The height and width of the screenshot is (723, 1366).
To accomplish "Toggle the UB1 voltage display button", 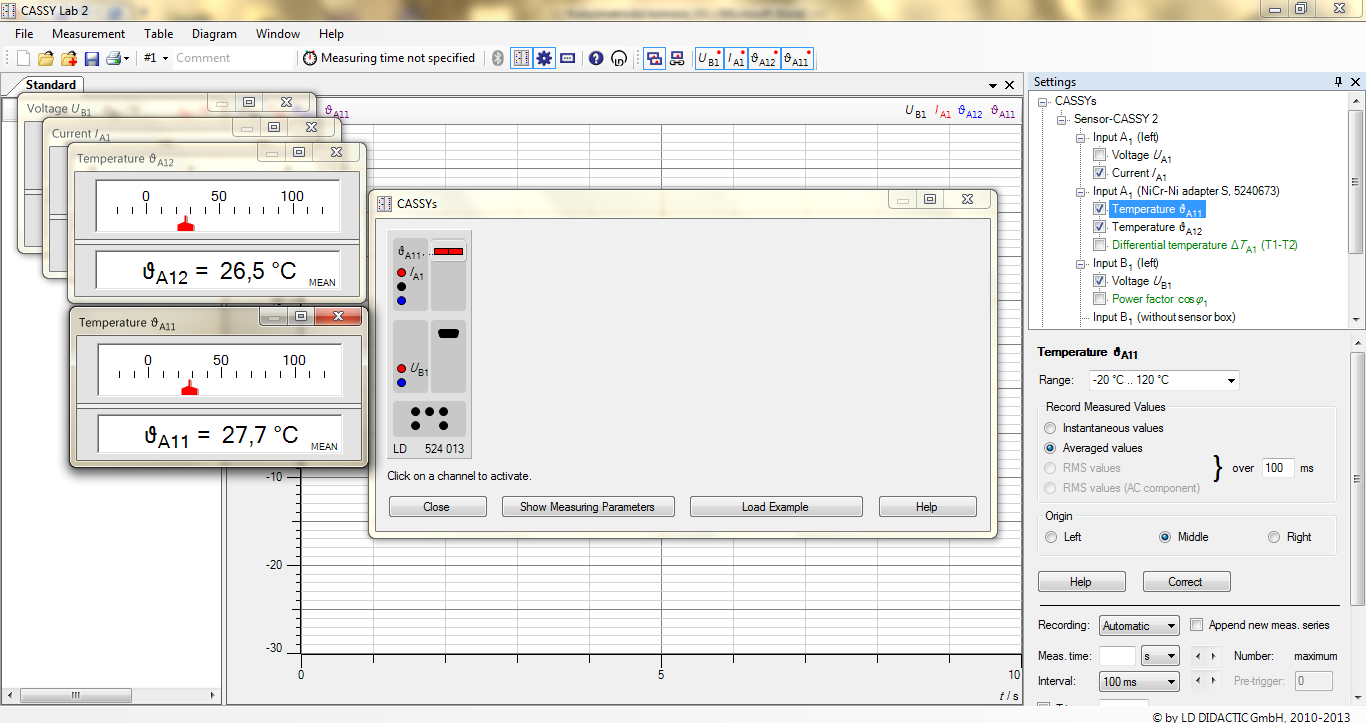I will click(709, 59).
